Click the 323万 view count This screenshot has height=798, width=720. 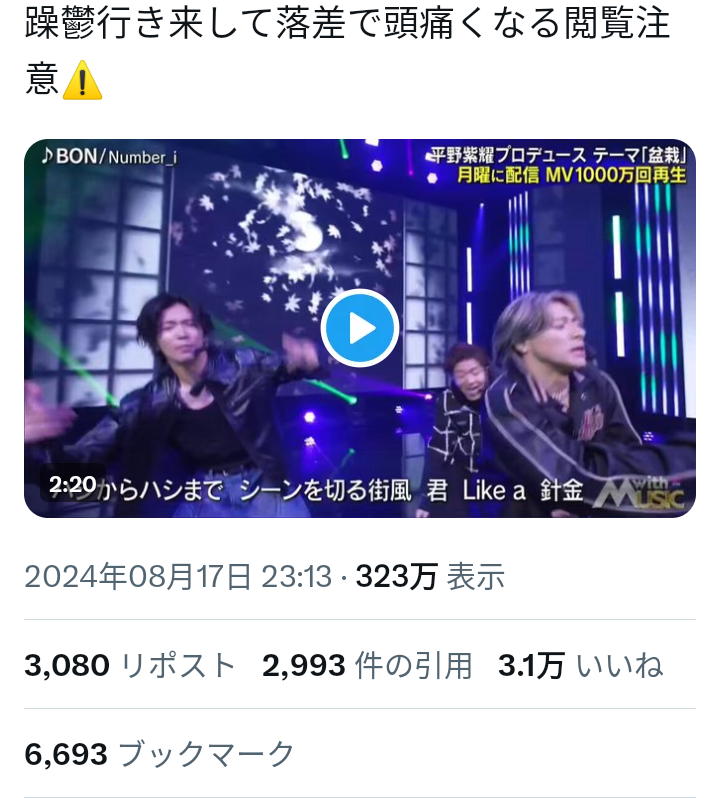point(396,577)
